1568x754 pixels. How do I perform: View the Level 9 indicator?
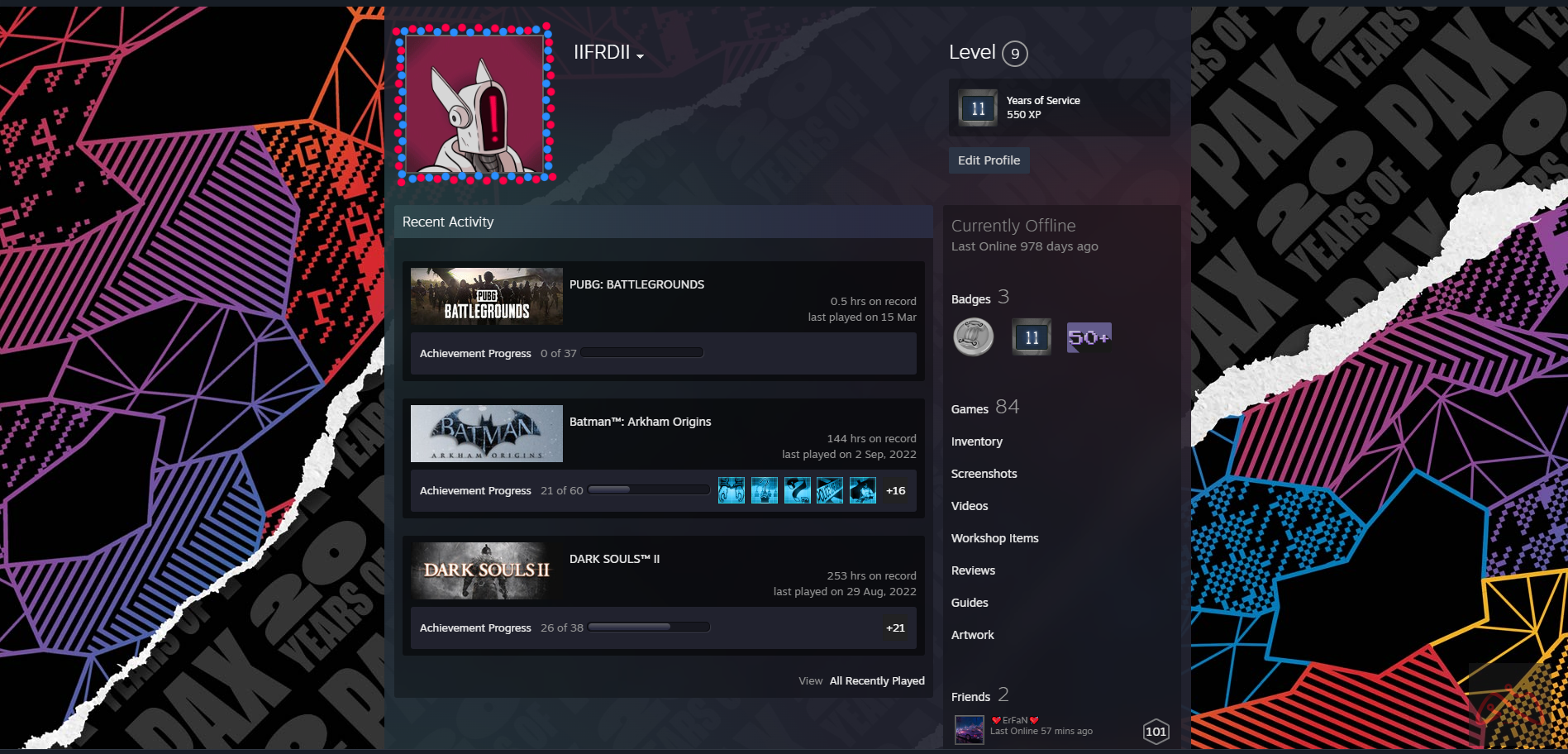click(x=1013, y=53)
